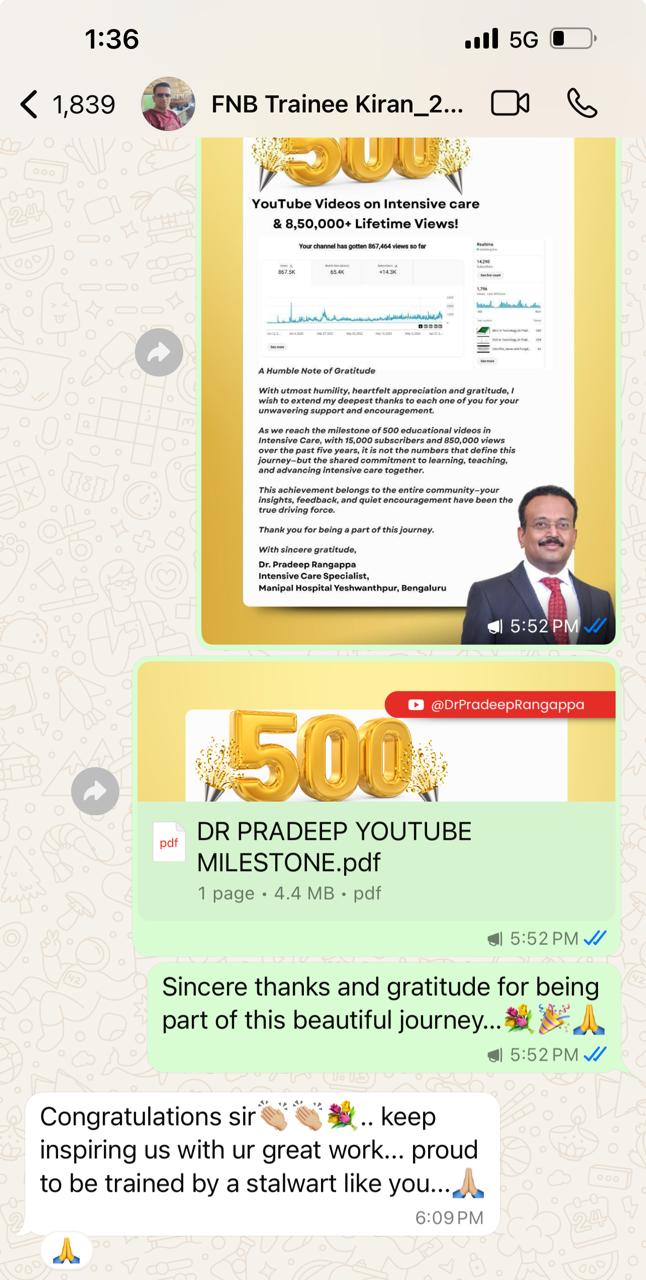Open FNB Trainee Kiran contact info
The height and width of the screenshot is (1280, 646).
click(337, 104)
